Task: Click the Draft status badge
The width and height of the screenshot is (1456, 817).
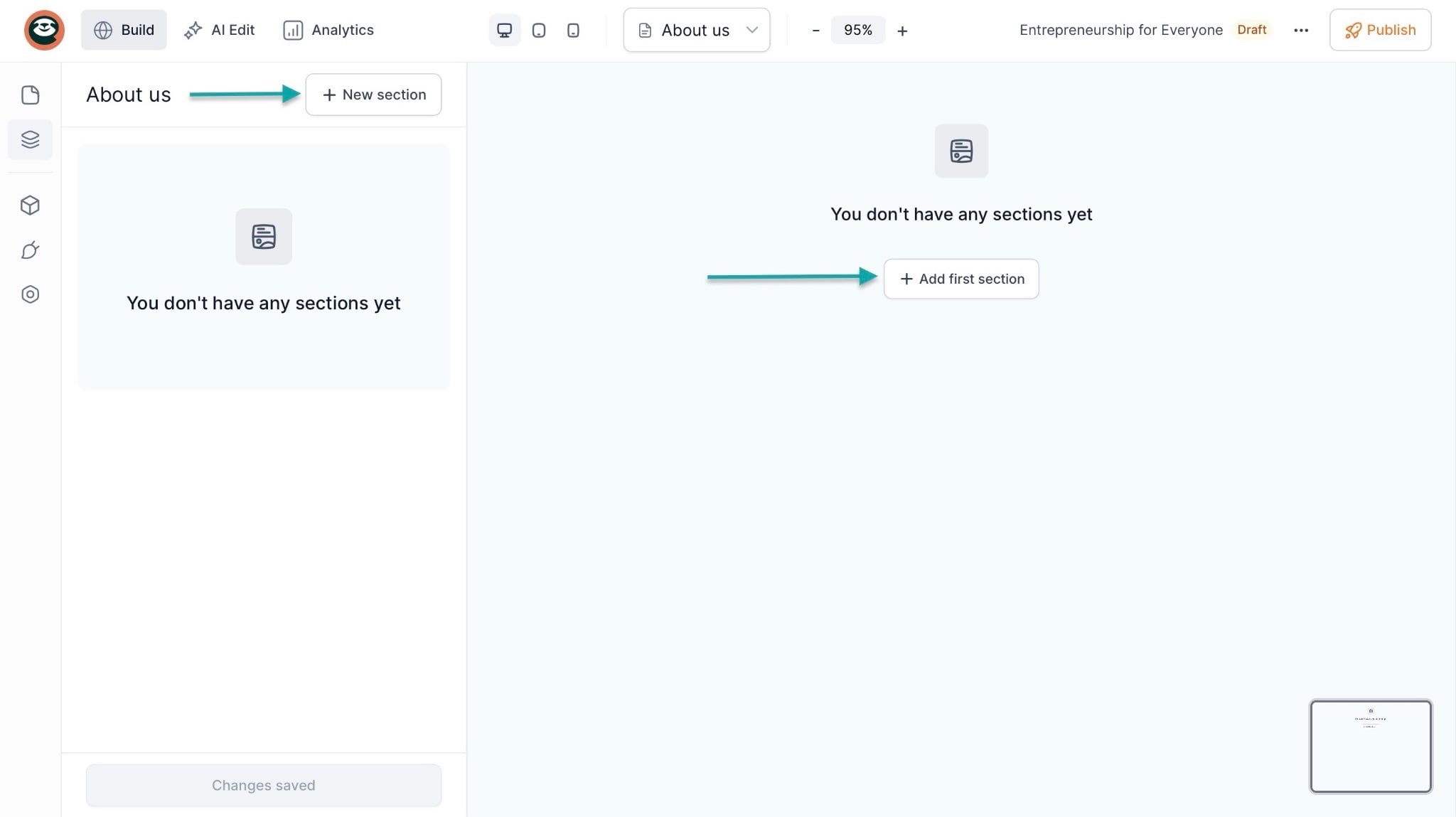Action: pyautogui.click(x=1252, y=30)
